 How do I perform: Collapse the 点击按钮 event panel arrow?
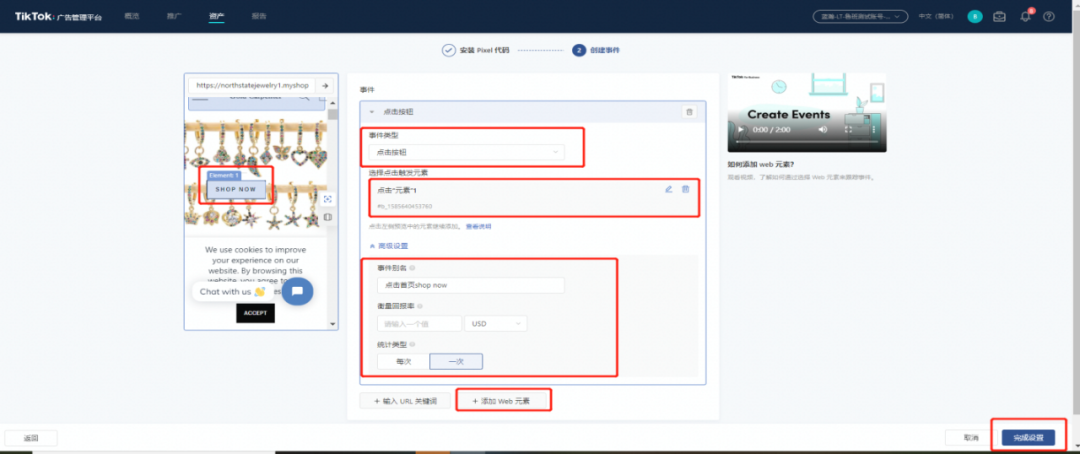[372, 112]
